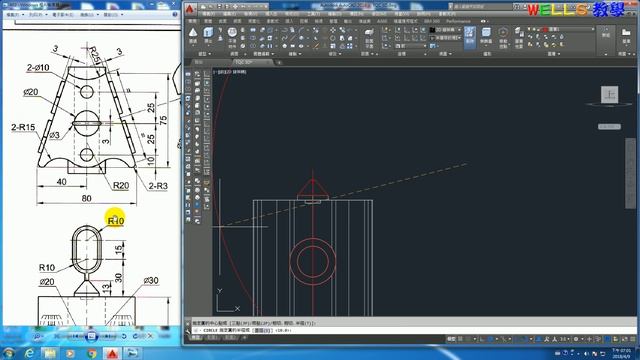The height and width of the screenshot is (360, 640).
Task: Click the annotation monitor plus icon
Action: [589, 339]
